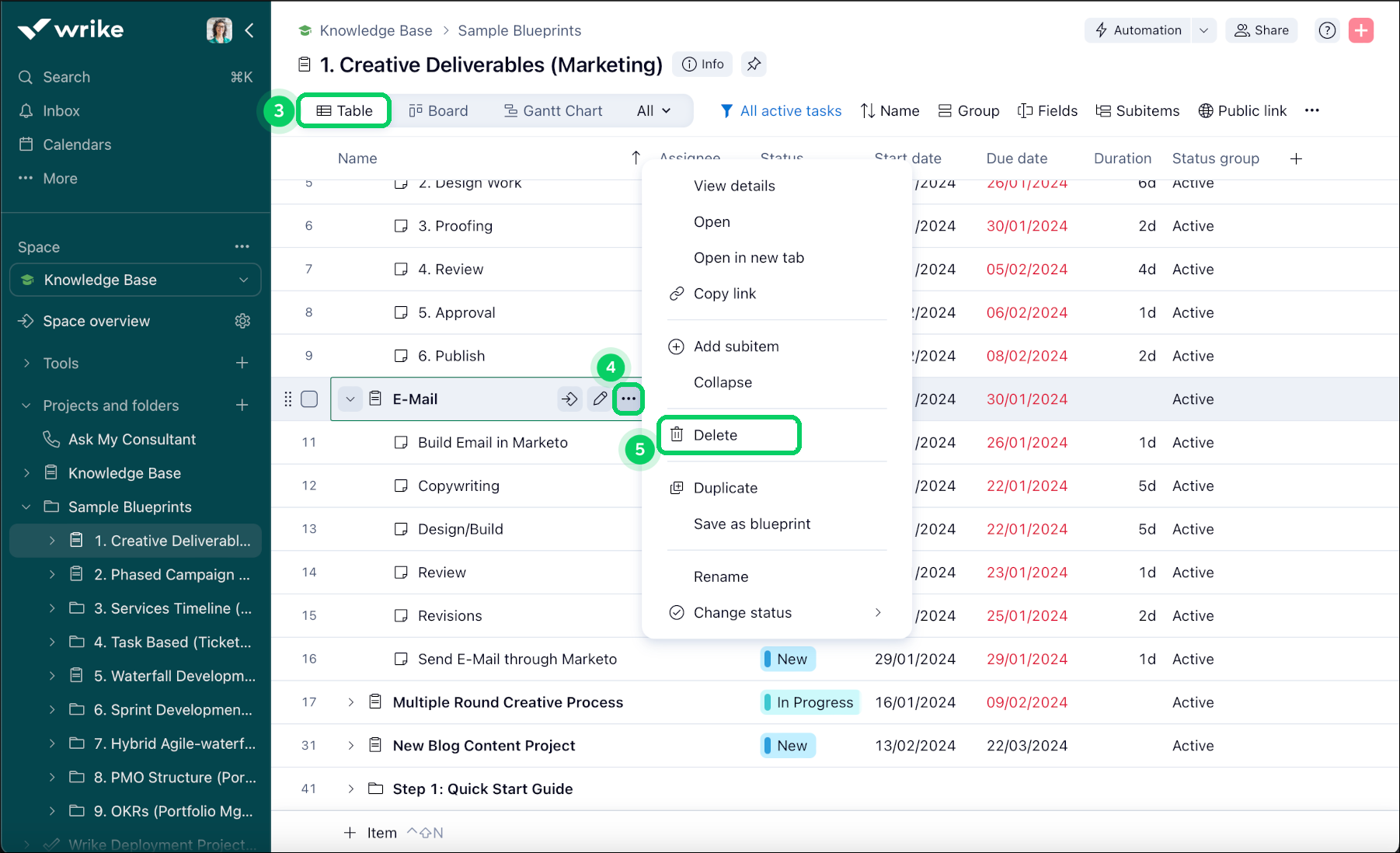Toggle the Proofing task completion checkbox
Viewport: 1400px width, 853px height.
pos(401,226)
